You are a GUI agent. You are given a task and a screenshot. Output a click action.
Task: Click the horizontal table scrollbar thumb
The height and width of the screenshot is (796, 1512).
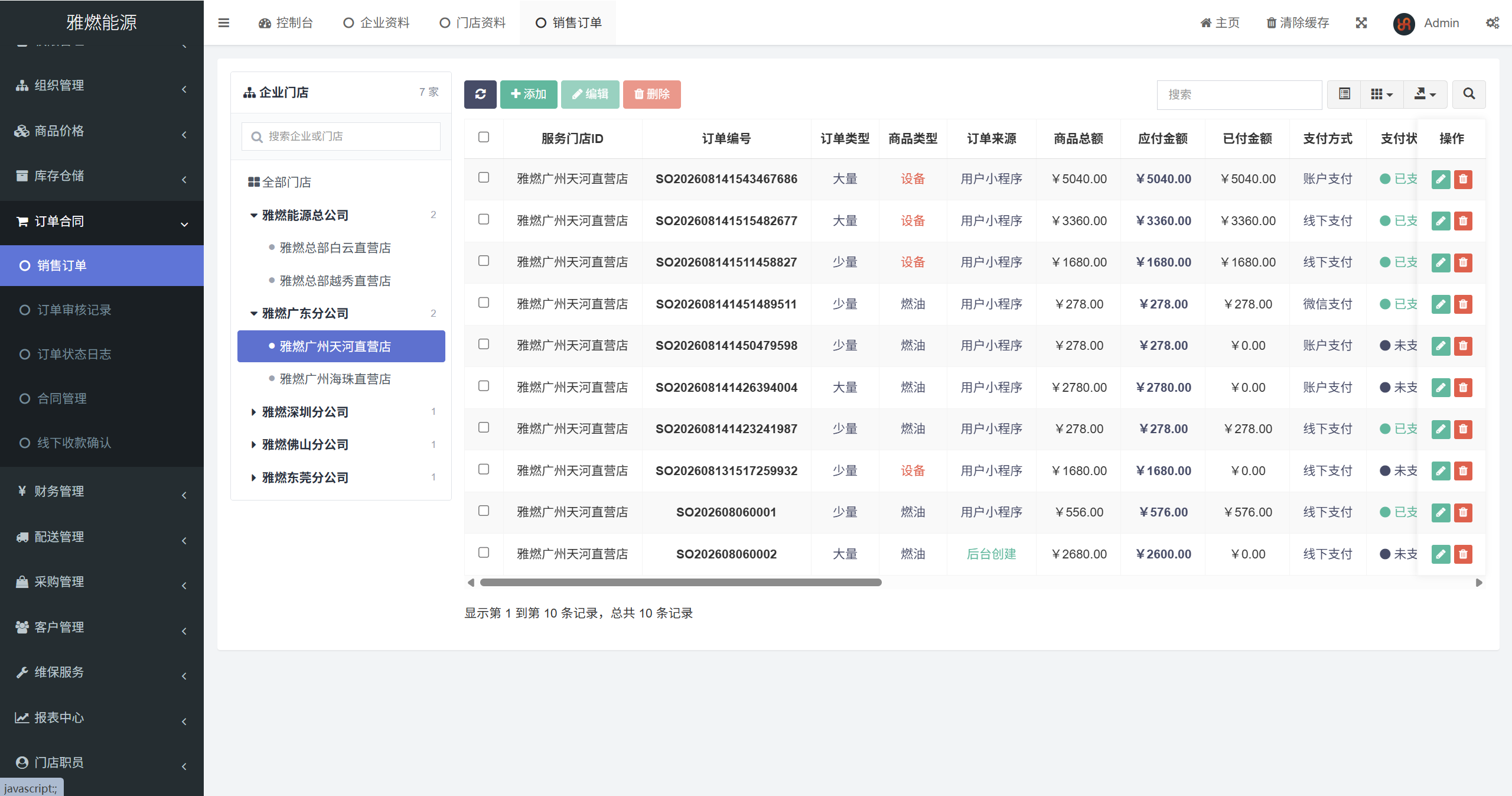[680, 583]
